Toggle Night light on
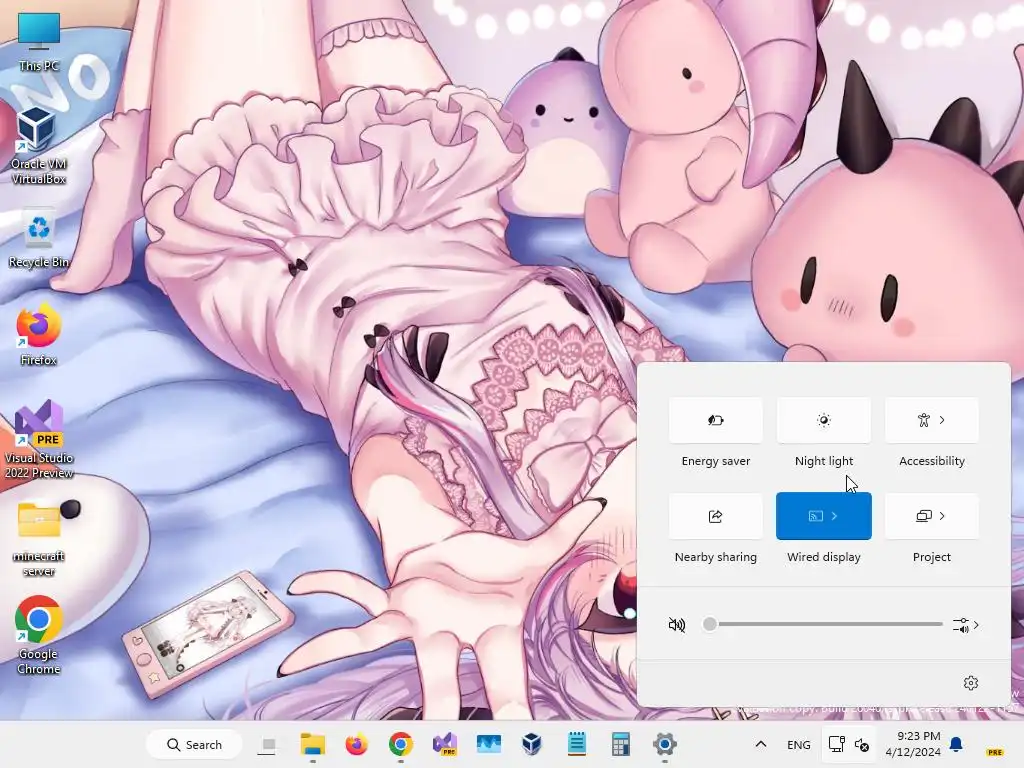The height and width of the screenshot is (768, 1024). point(824,420)
